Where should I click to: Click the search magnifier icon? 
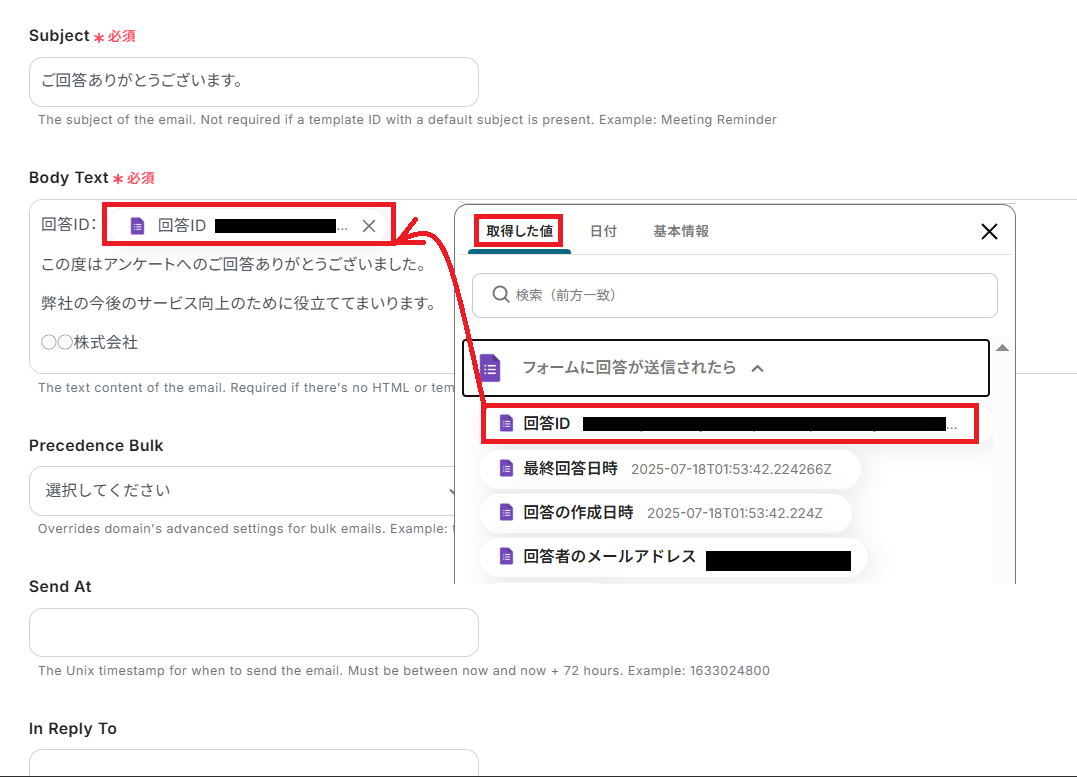pyautogui.click(x=500, y=294)
